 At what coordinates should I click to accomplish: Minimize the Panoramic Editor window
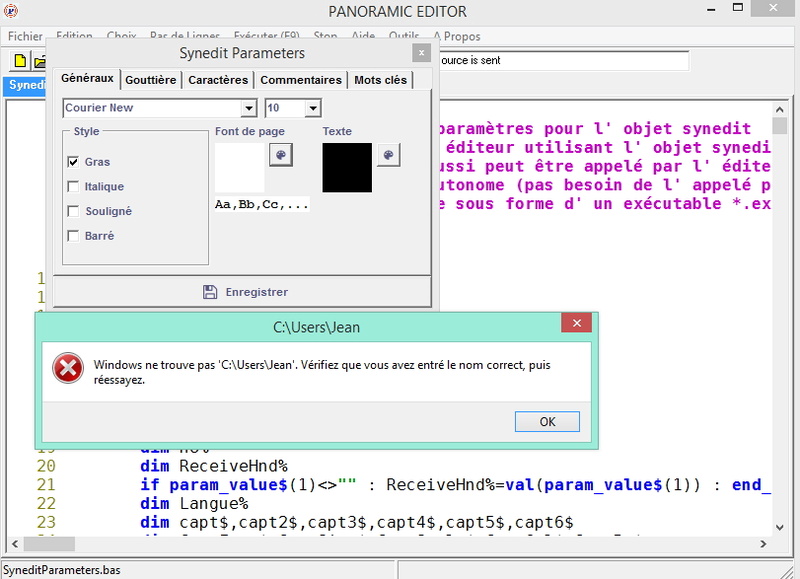click(711, 9)
